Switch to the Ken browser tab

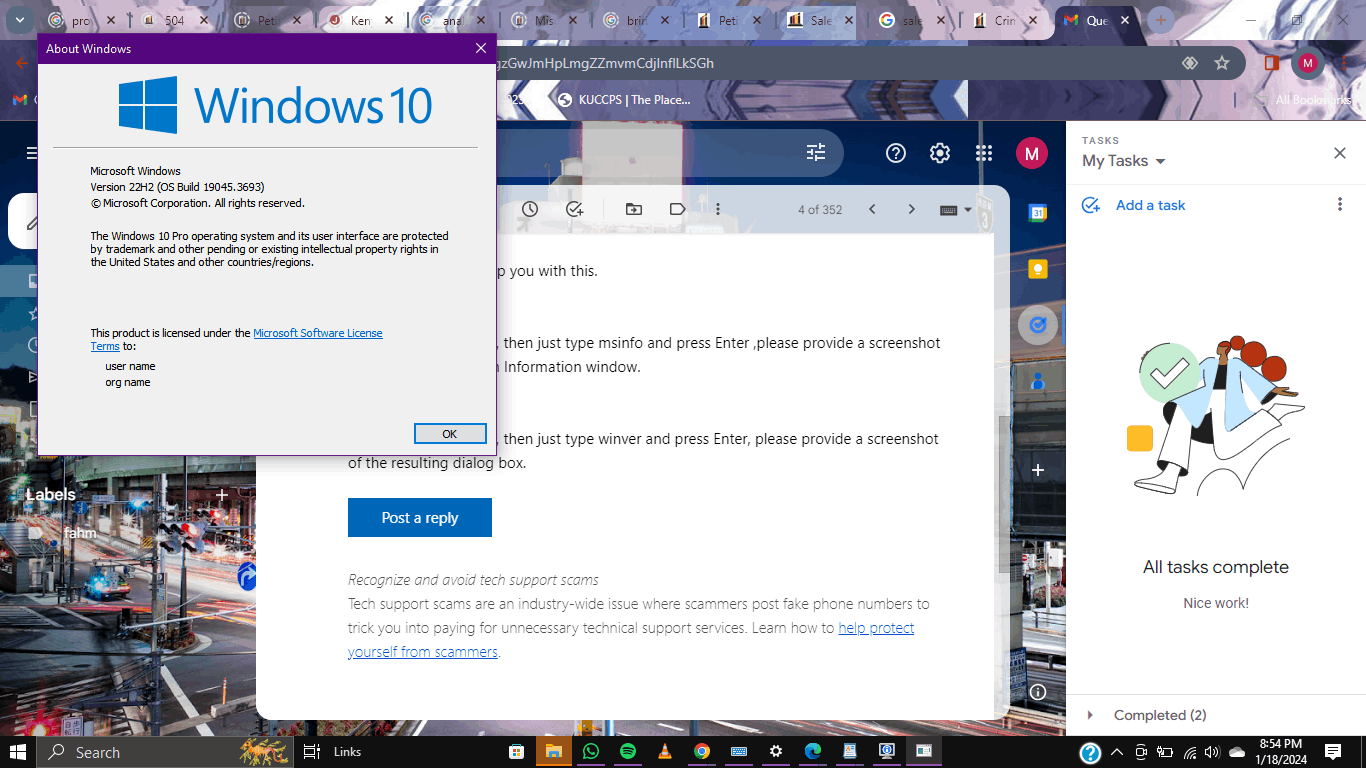coord(362,20)
